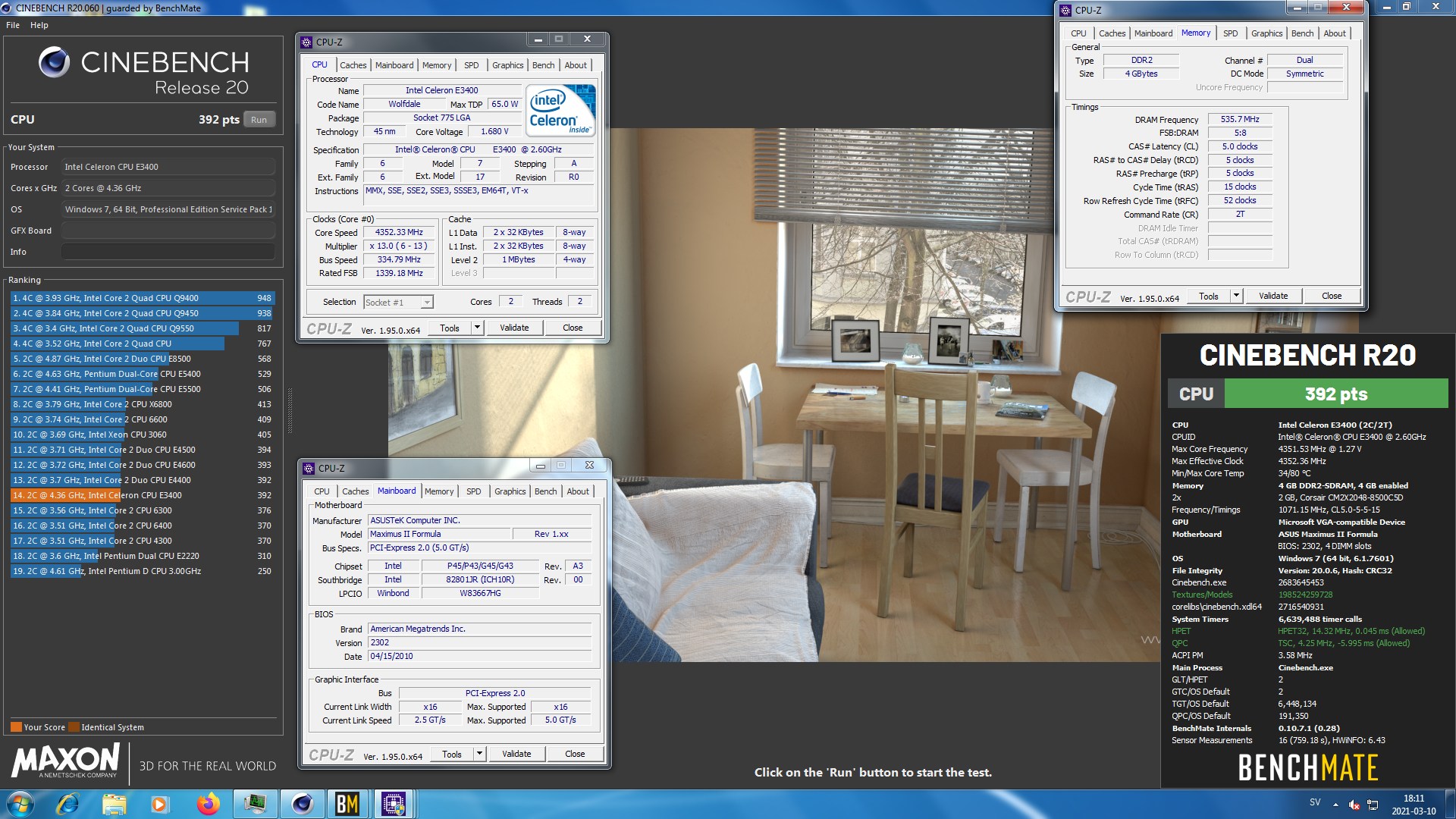Image resolution: width=1456 pixels, height=819 pixels.
Task: Switch to Caches tab in CPU window
Action: tap(353, 65)
